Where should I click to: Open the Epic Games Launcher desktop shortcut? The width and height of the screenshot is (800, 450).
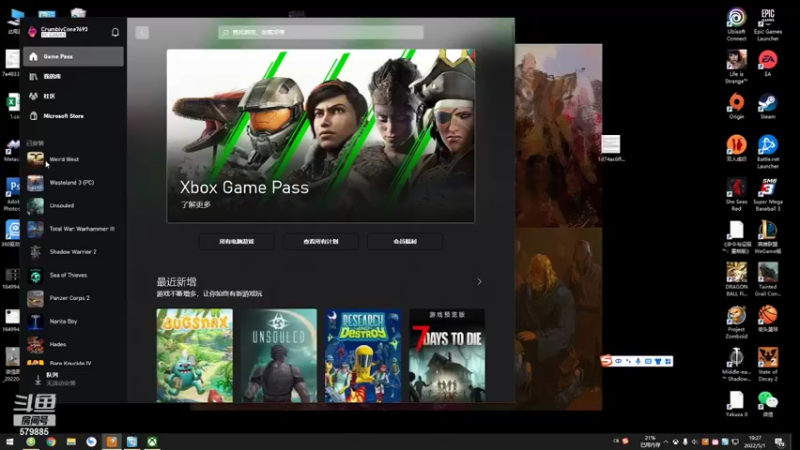coord(768,24)
